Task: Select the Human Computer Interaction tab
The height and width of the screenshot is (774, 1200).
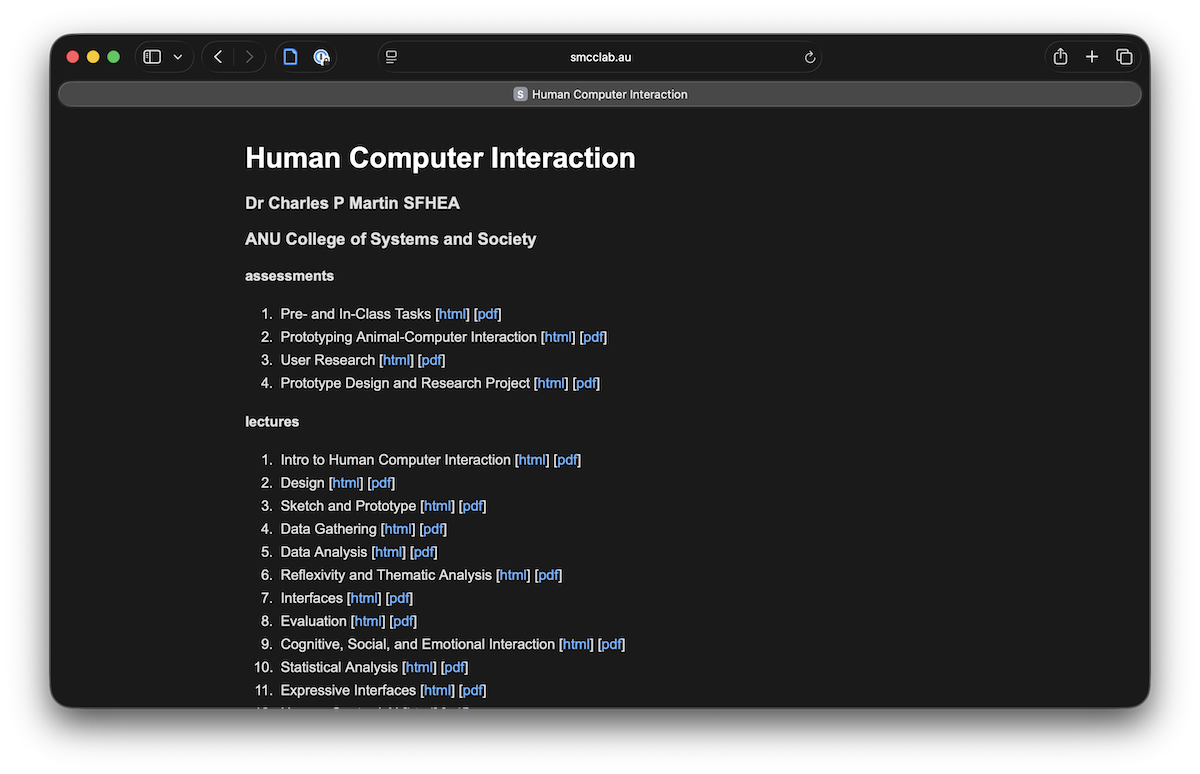Action: coord(600,93)
